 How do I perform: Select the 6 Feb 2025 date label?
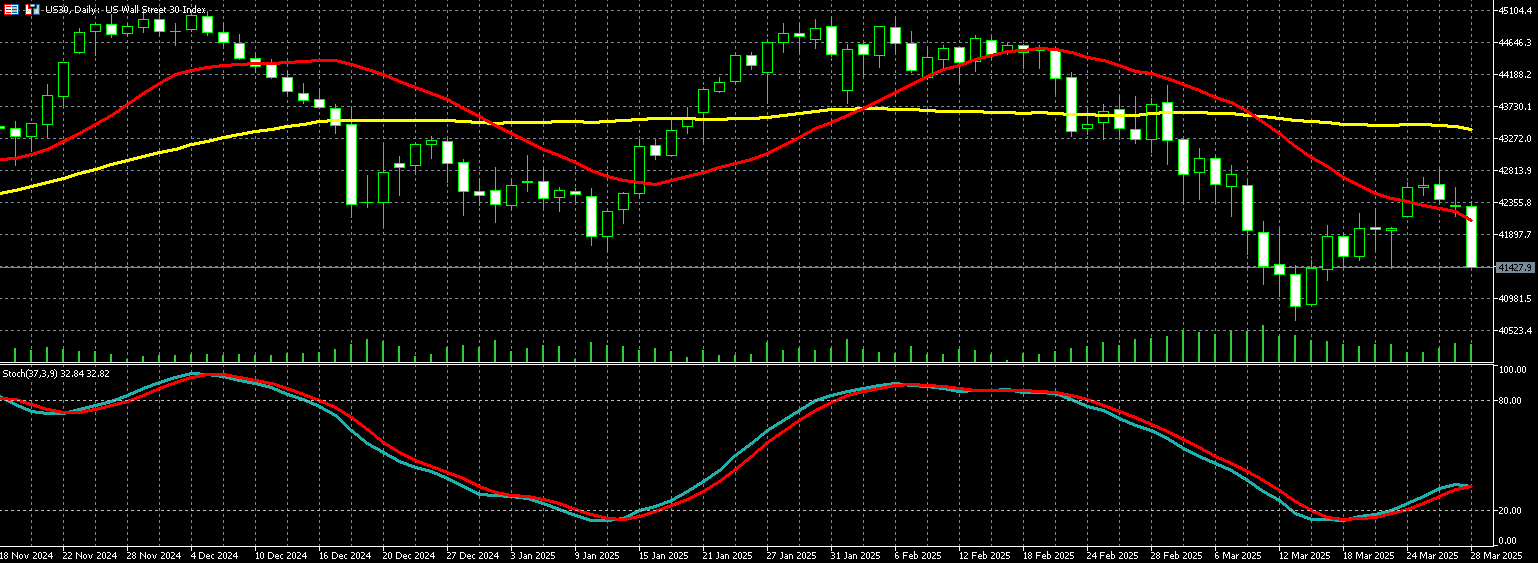coord(917,554)
